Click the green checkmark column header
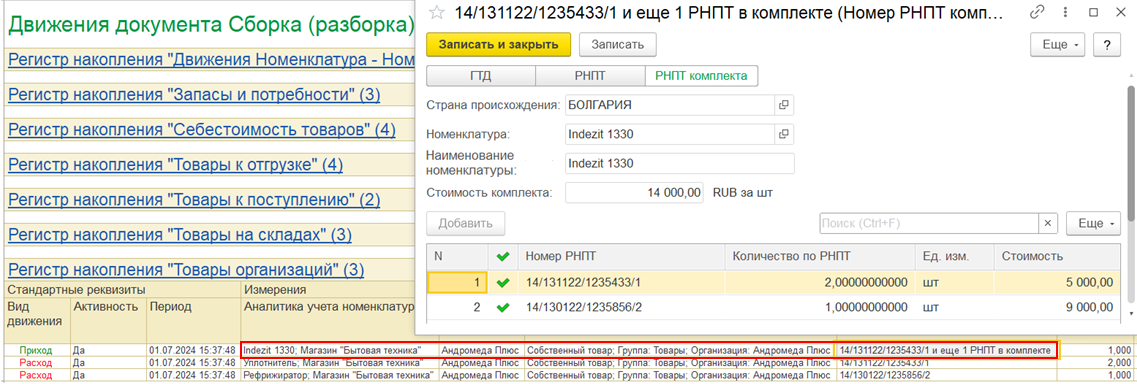This screenshot has width=1137, height=384. [502, 256]
